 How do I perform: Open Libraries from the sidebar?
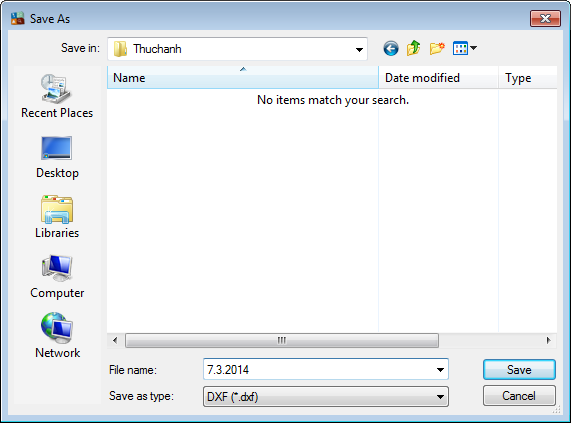click(x=57, y=217)
